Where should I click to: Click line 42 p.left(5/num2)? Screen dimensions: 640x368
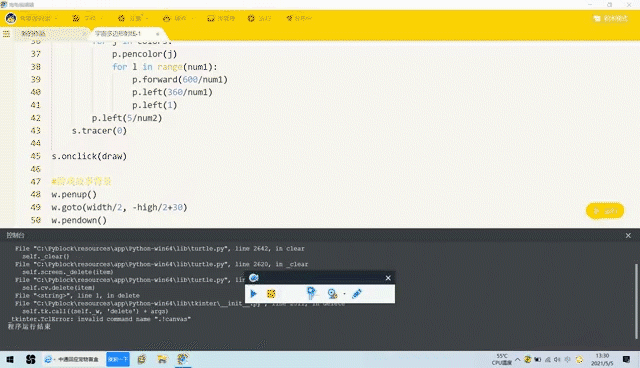click(x=127, y=118)
